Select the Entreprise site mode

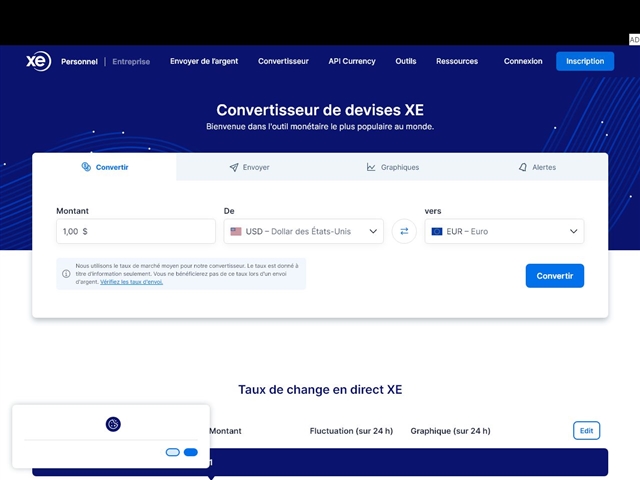131,62
